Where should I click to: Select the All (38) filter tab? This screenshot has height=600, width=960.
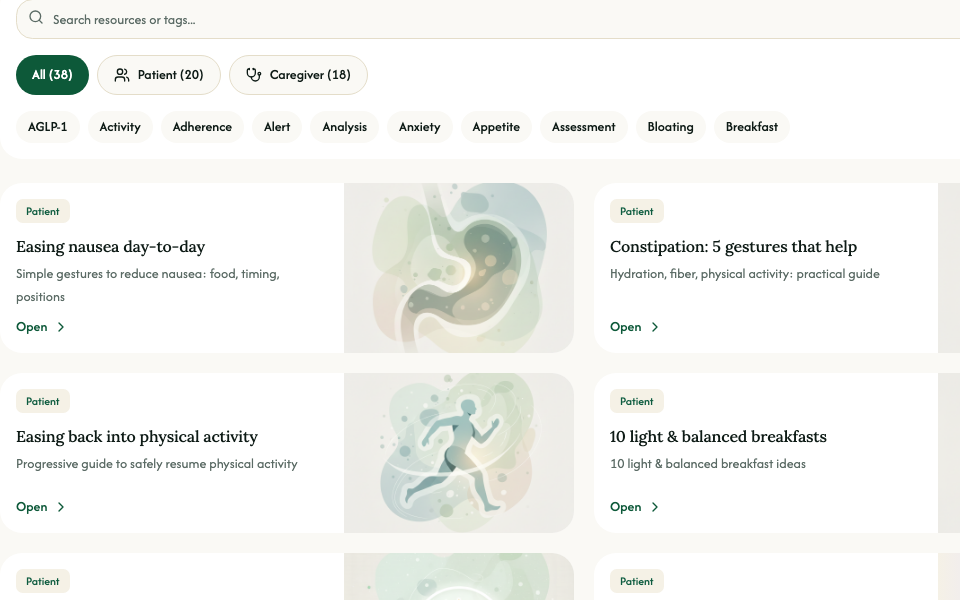[52, 75]
